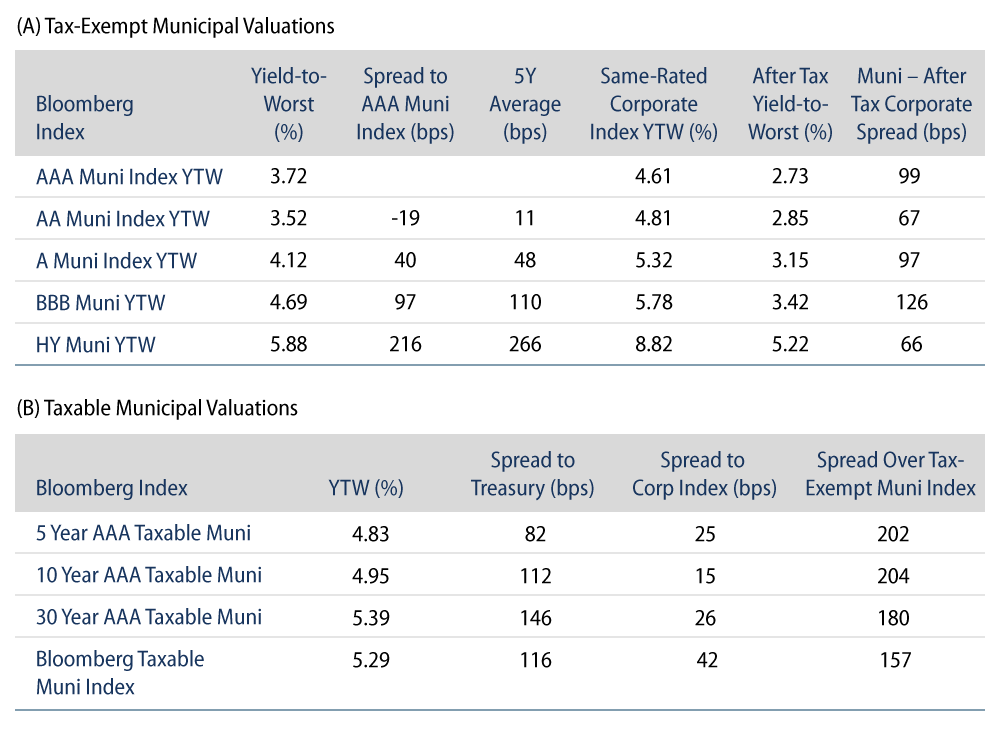The width and height of the screenshot is (1000, 731).
Task: Select the AA Muni spread value -19
Action: click(x=406, y=219)
